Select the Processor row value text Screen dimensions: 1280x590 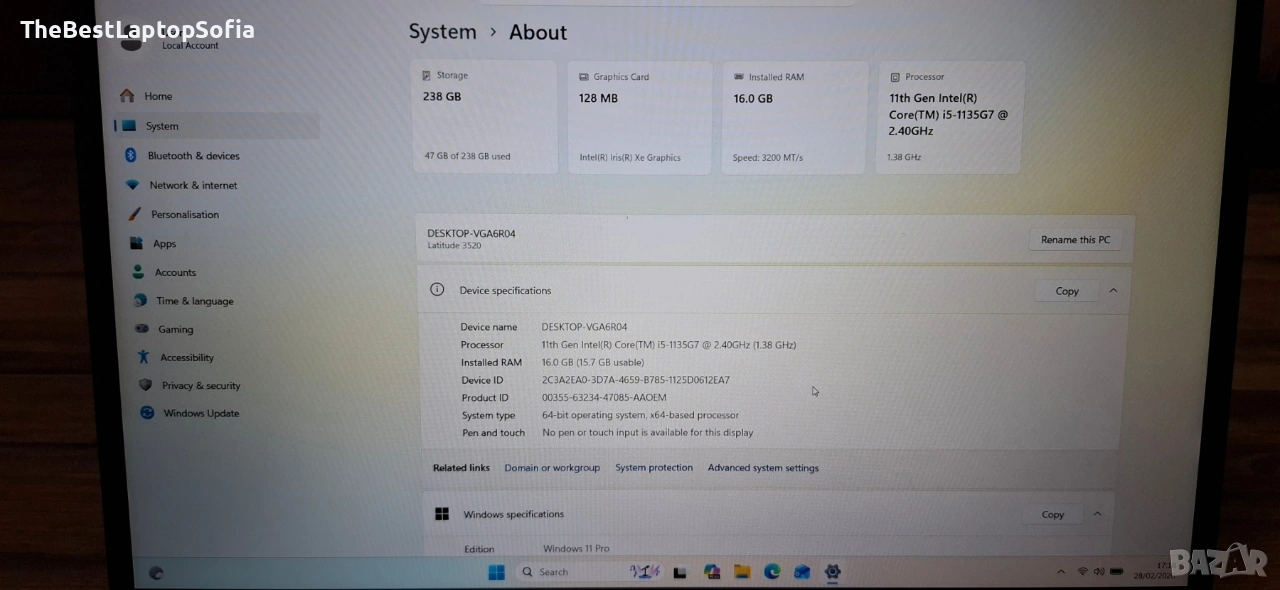[669, 345]
